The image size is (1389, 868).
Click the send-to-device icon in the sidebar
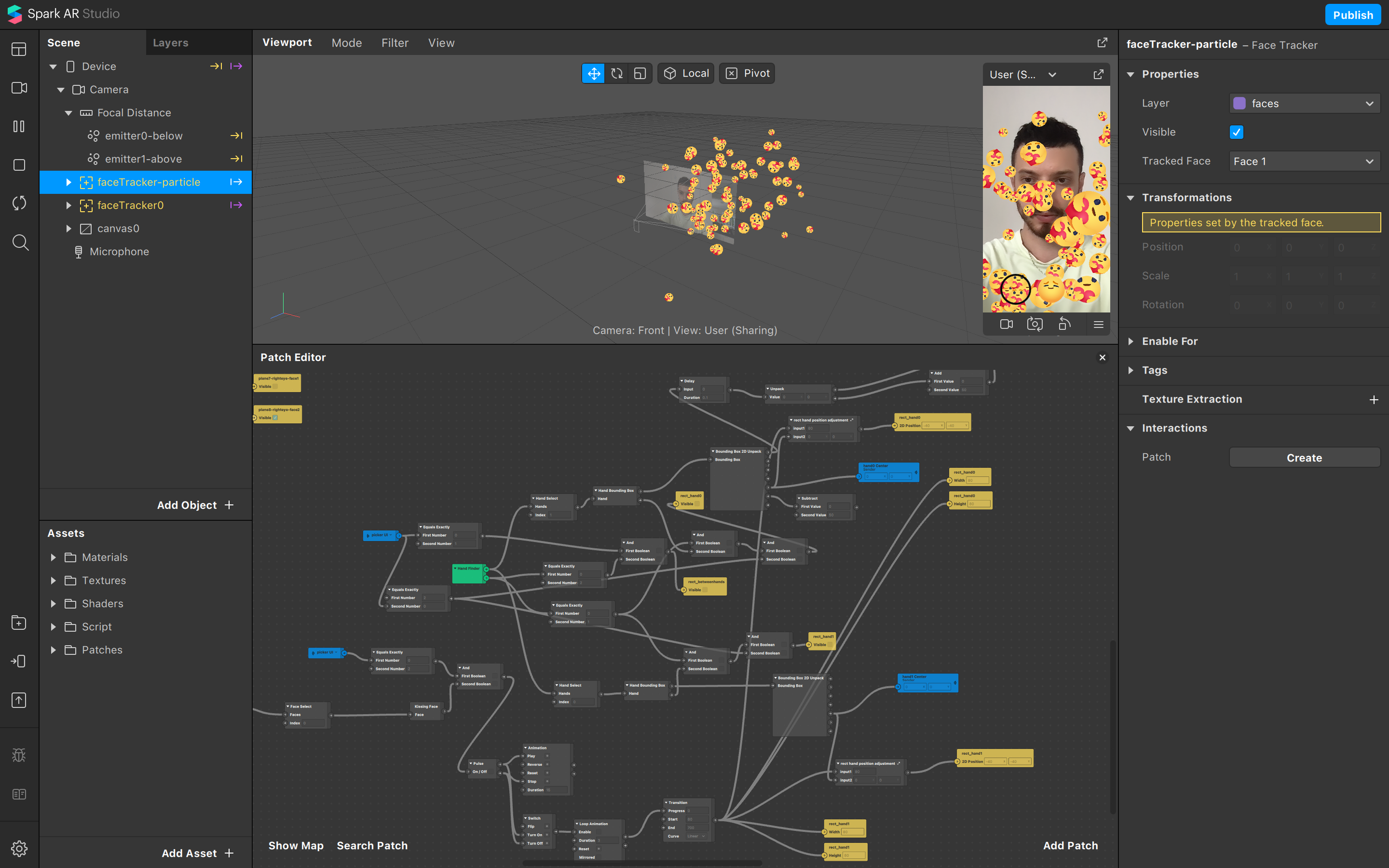click(x=19, y=661)
